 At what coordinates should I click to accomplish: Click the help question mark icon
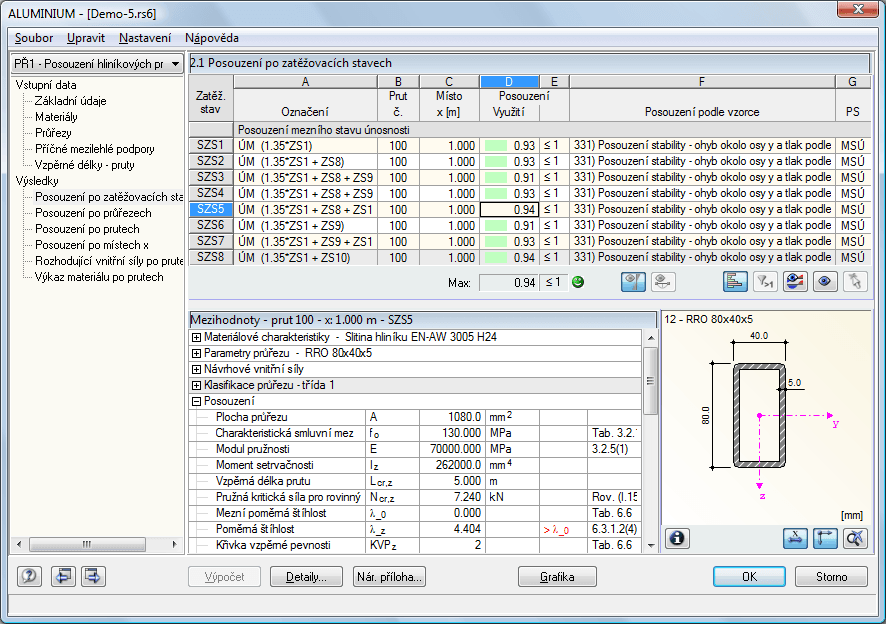pos(29,577)
